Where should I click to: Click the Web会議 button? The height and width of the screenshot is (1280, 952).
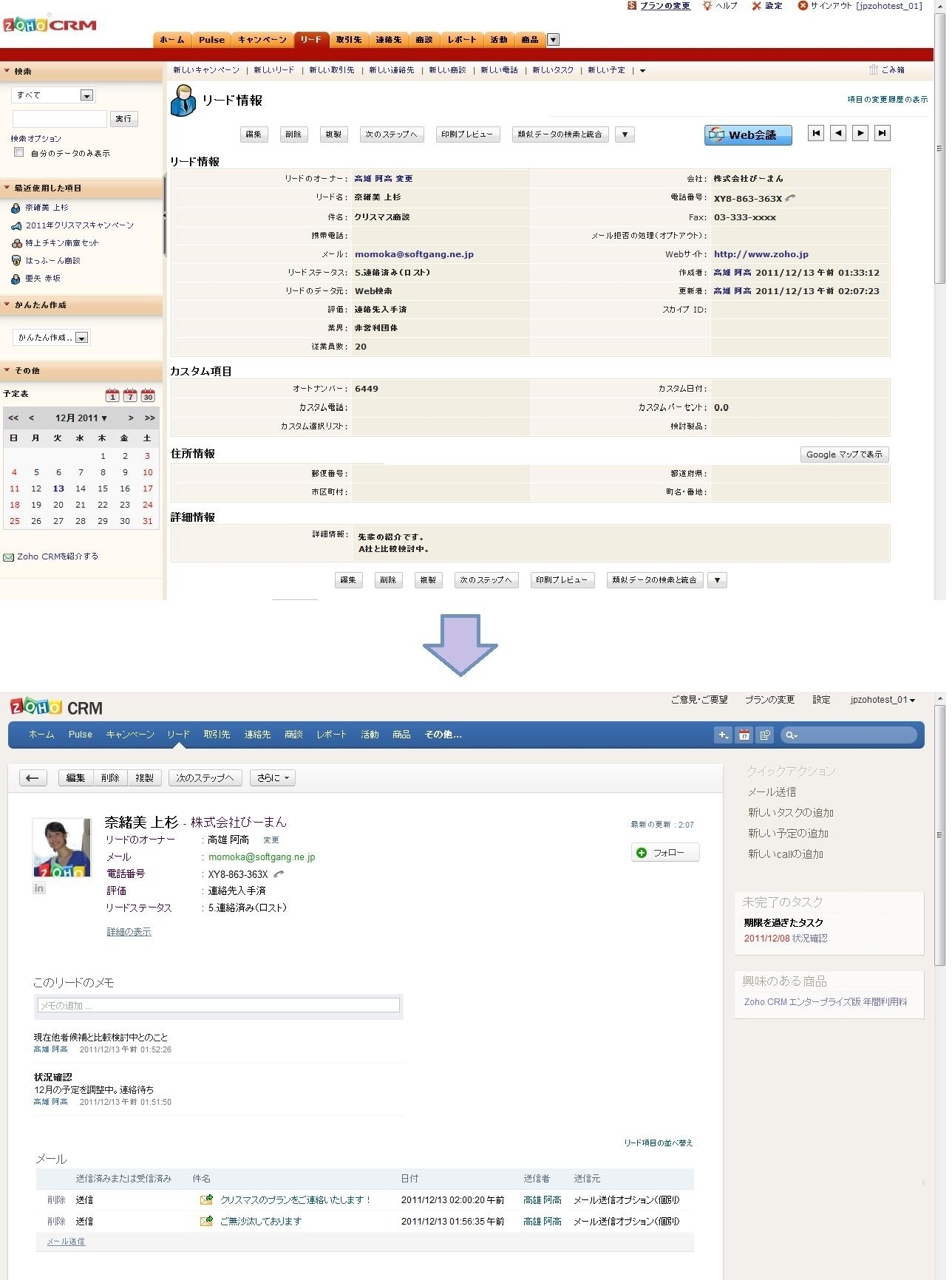tap(748, 135)
